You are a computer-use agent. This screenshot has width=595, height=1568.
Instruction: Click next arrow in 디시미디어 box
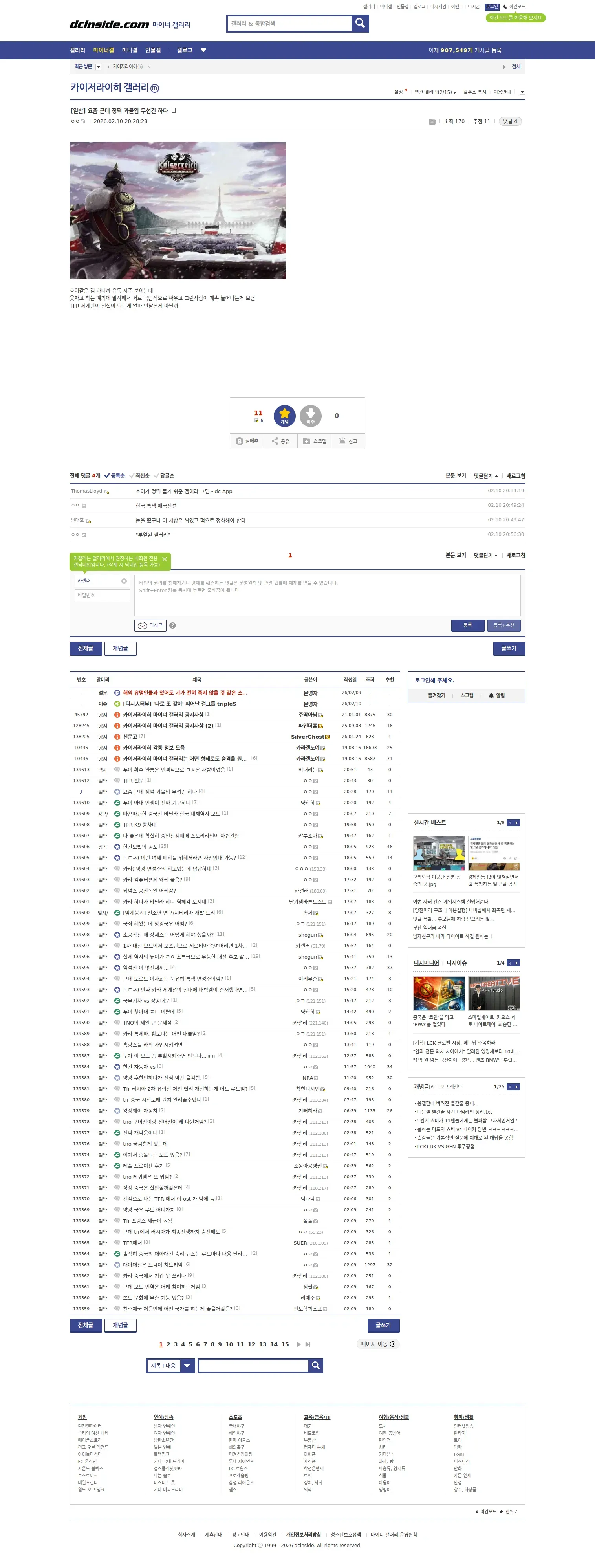[x=517, y=963]
